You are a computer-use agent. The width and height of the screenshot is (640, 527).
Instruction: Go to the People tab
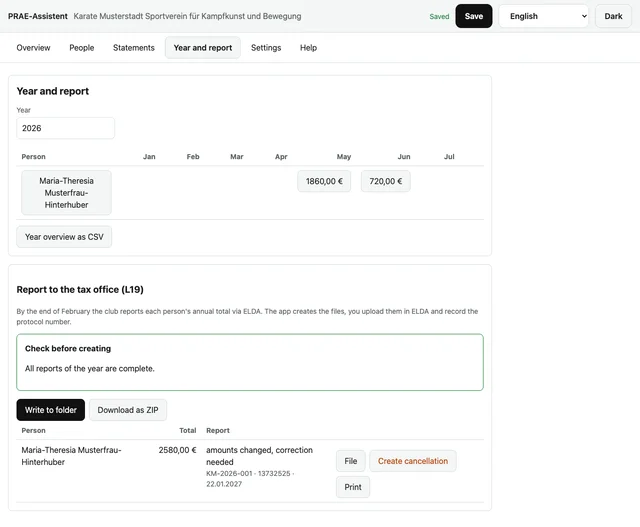(82, 48)
